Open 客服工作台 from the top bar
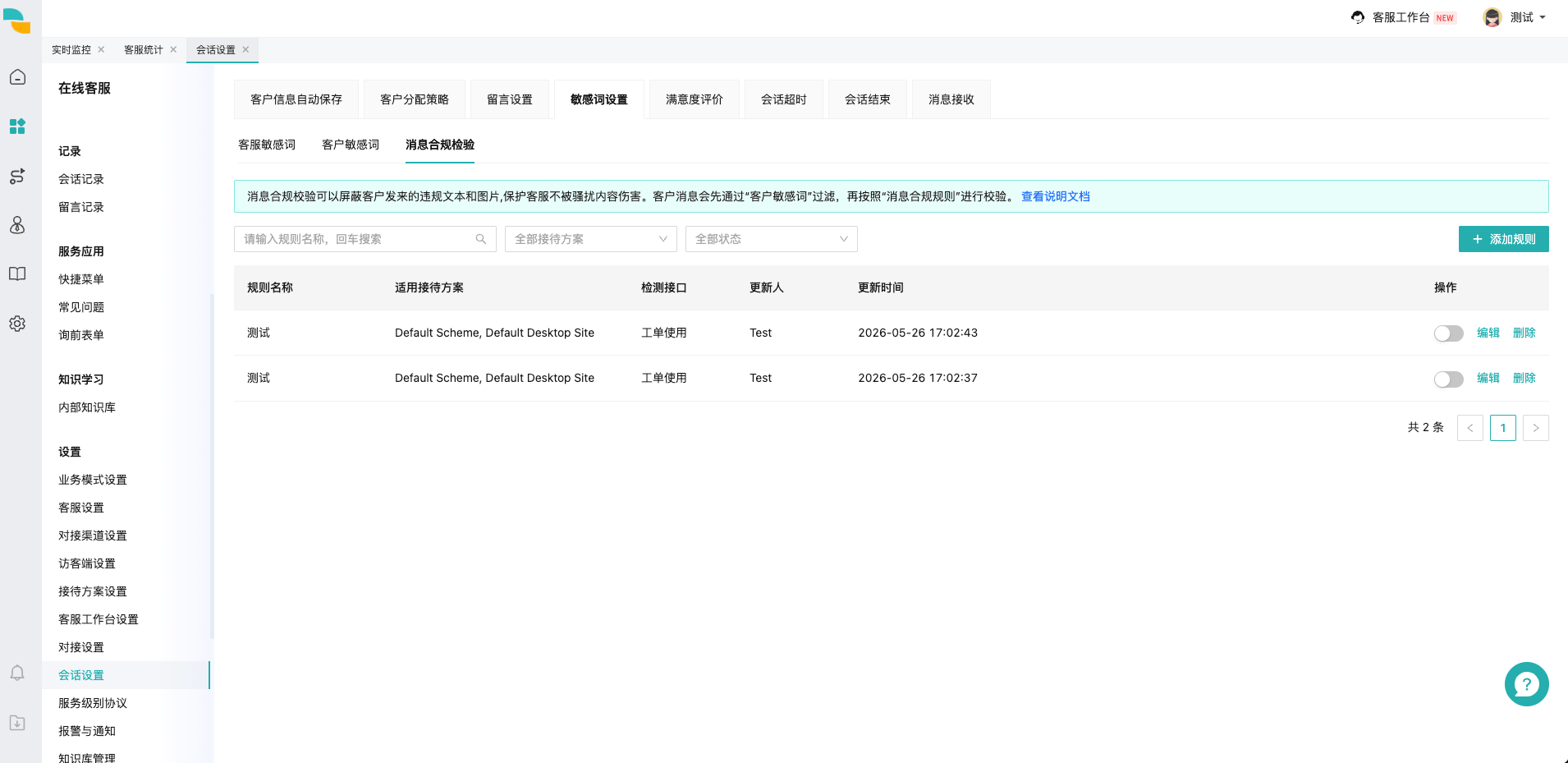This screenshot has height=763, width=1568. tap(1401, 17)
